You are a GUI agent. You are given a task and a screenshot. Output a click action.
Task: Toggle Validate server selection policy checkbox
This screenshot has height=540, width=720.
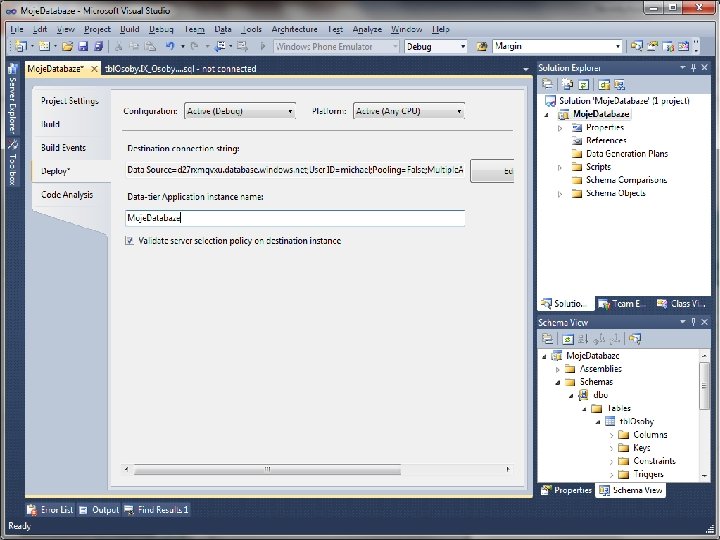click(129, 241)
